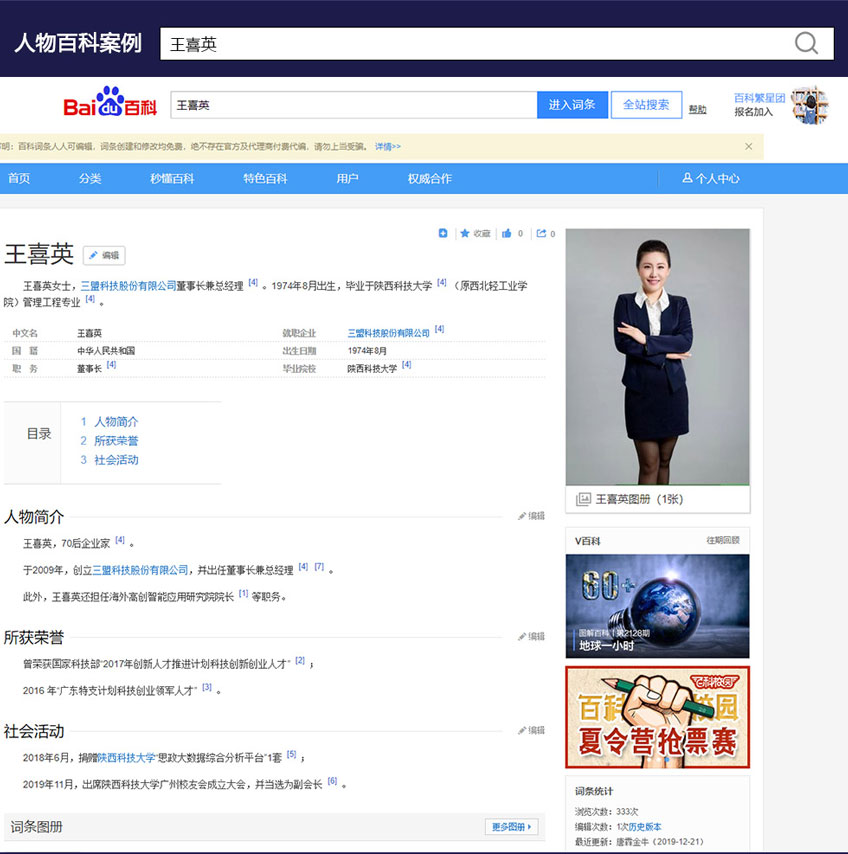Open 历史版本 link
The height and width of the screenshot is (854, 848).
[x=645, y=827]
